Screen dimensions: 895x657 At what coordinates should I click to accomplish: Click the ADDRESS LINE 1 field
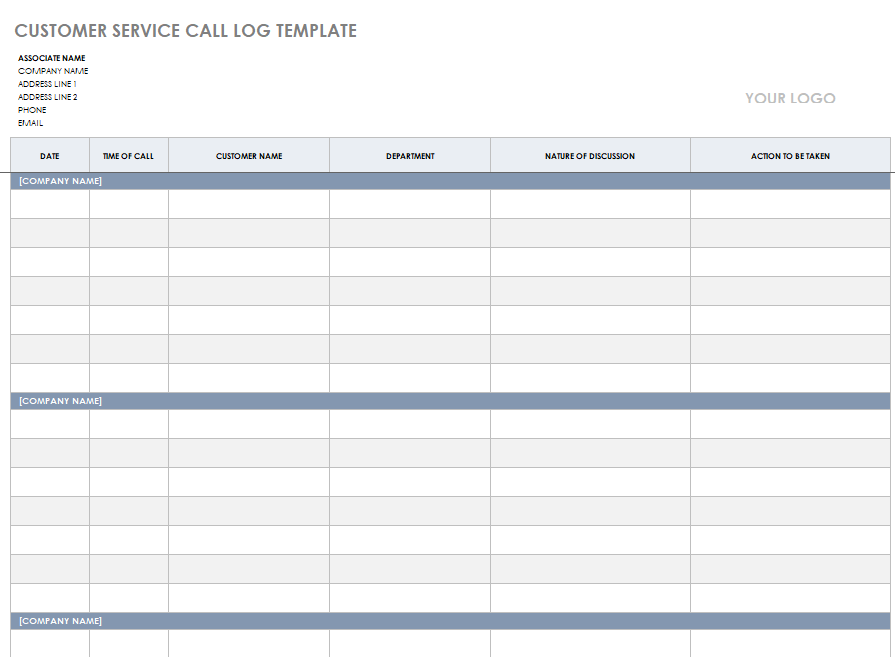[x=47, y=84]
